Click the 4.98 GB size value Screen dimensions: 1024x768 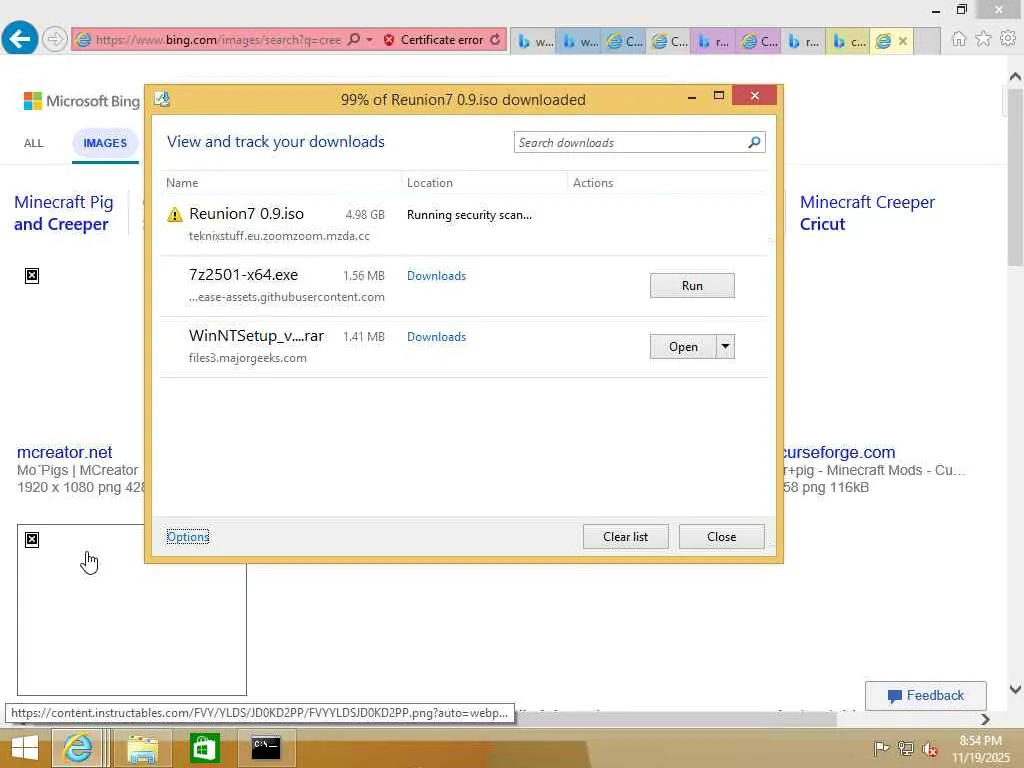pyautogui.click(x=365, y=215)
